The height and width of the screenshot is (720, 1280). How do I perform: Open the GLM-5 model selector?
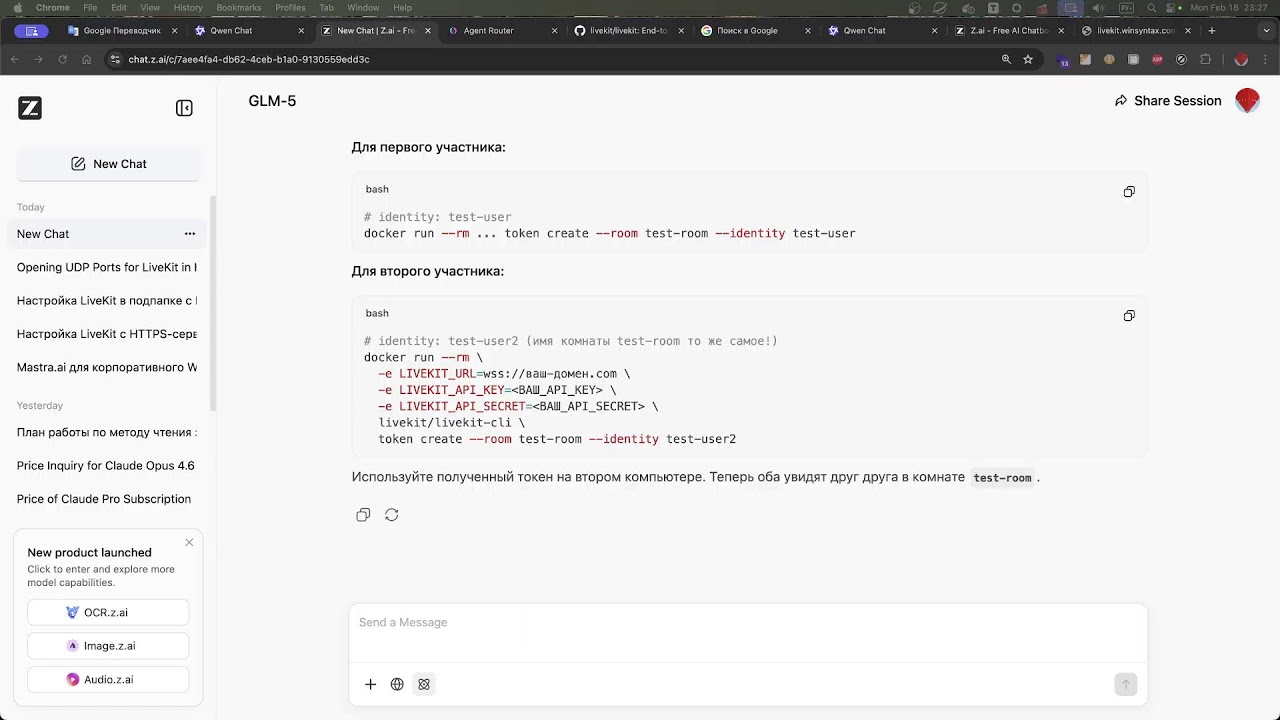click(x=272, y=101)
